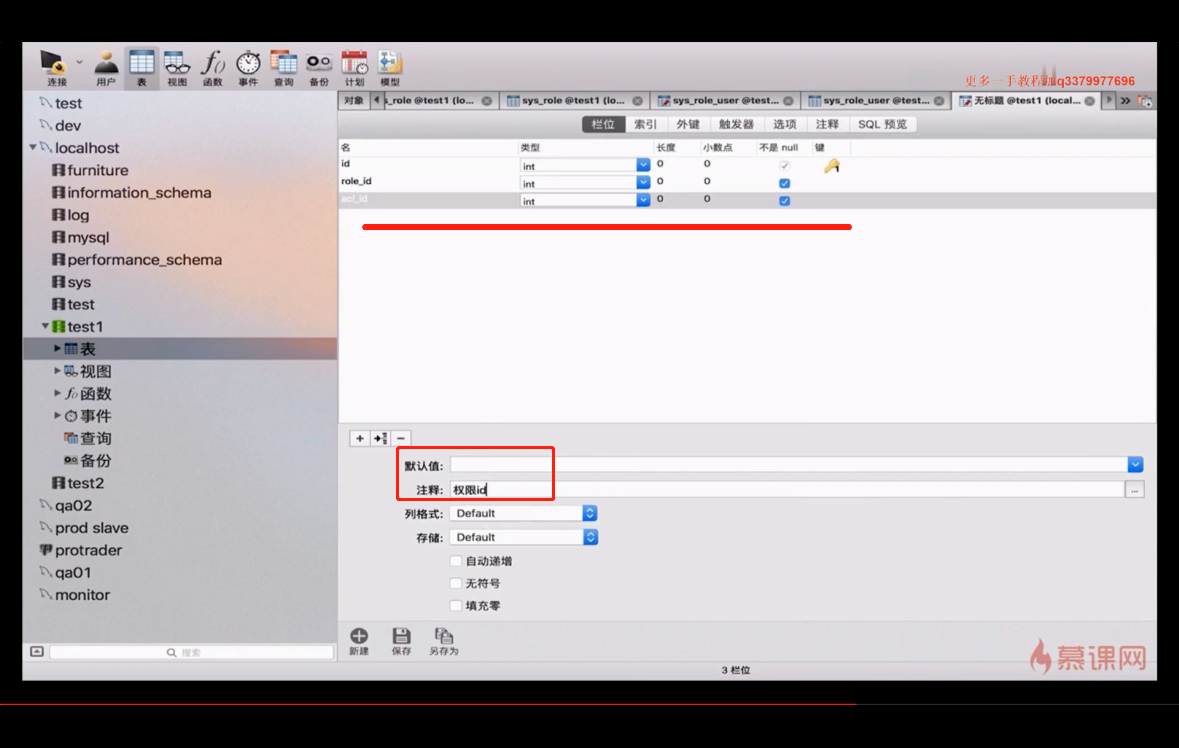Collapse the test1 database

pyautogui.click(x=45, y=326)
